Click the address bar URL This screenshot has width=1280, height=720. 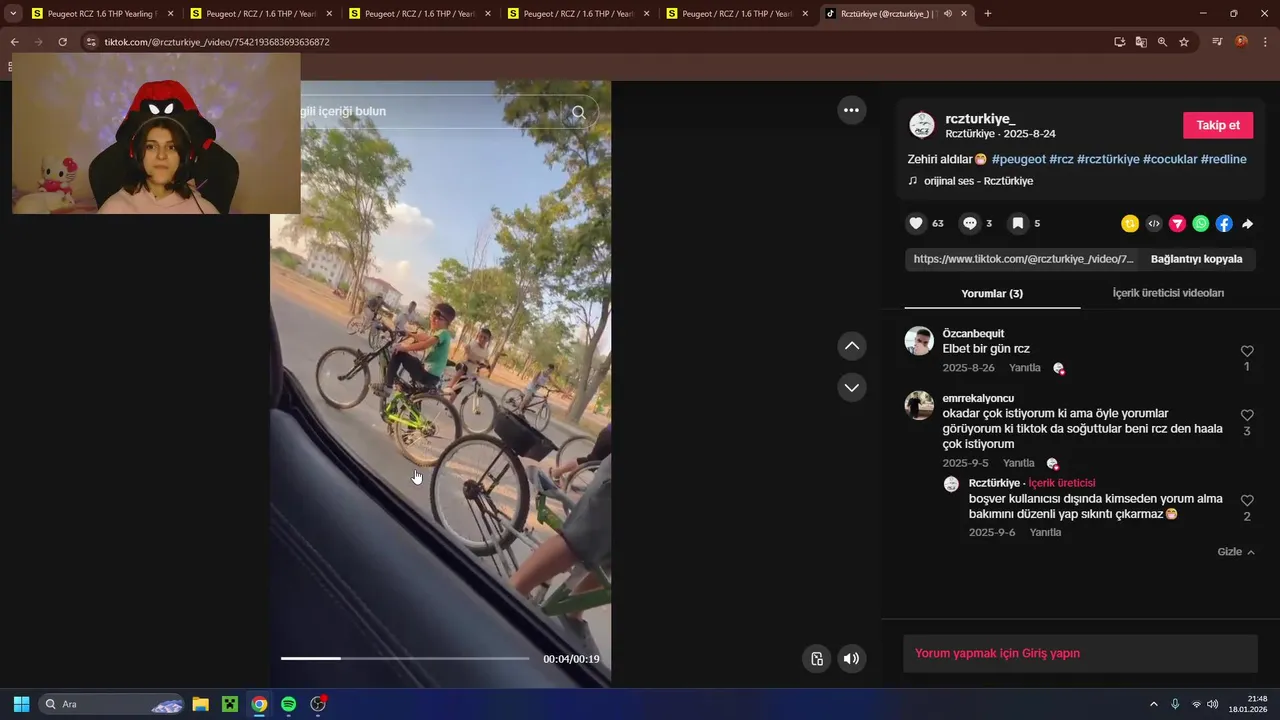(x=217, y=42)
